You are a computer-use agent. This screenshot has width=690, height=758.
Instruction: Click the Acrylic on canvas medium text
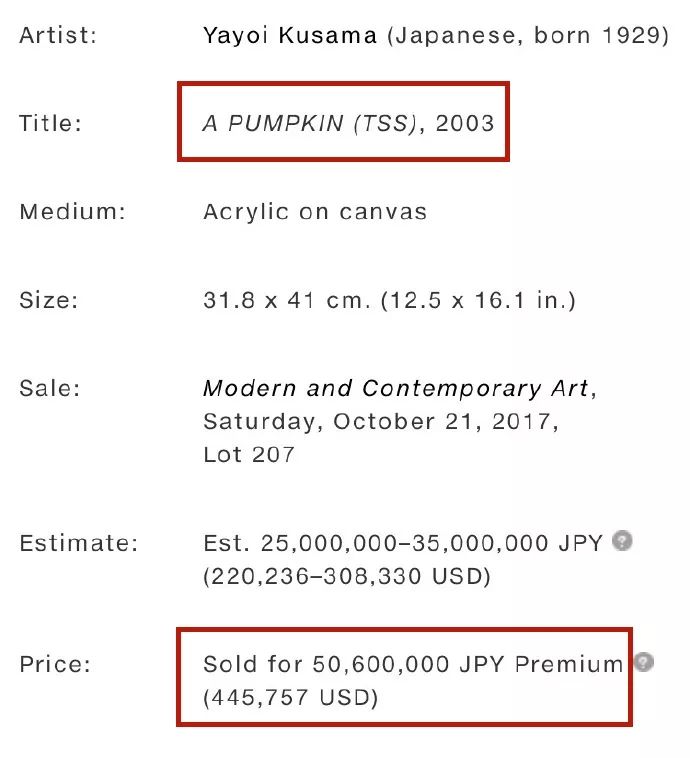[x=315, y=212]
